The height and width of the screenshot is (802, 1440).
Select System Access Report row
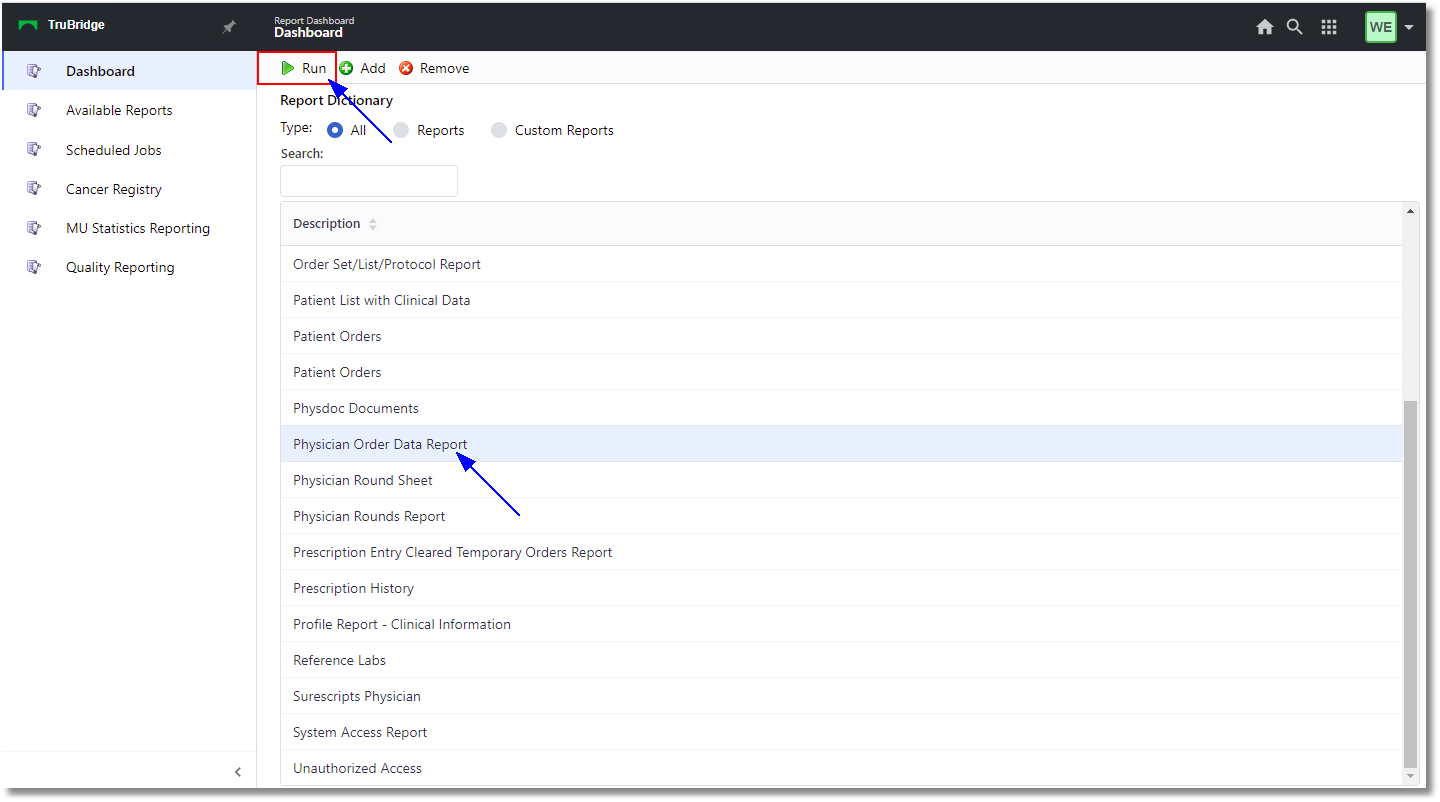[841, 732]
